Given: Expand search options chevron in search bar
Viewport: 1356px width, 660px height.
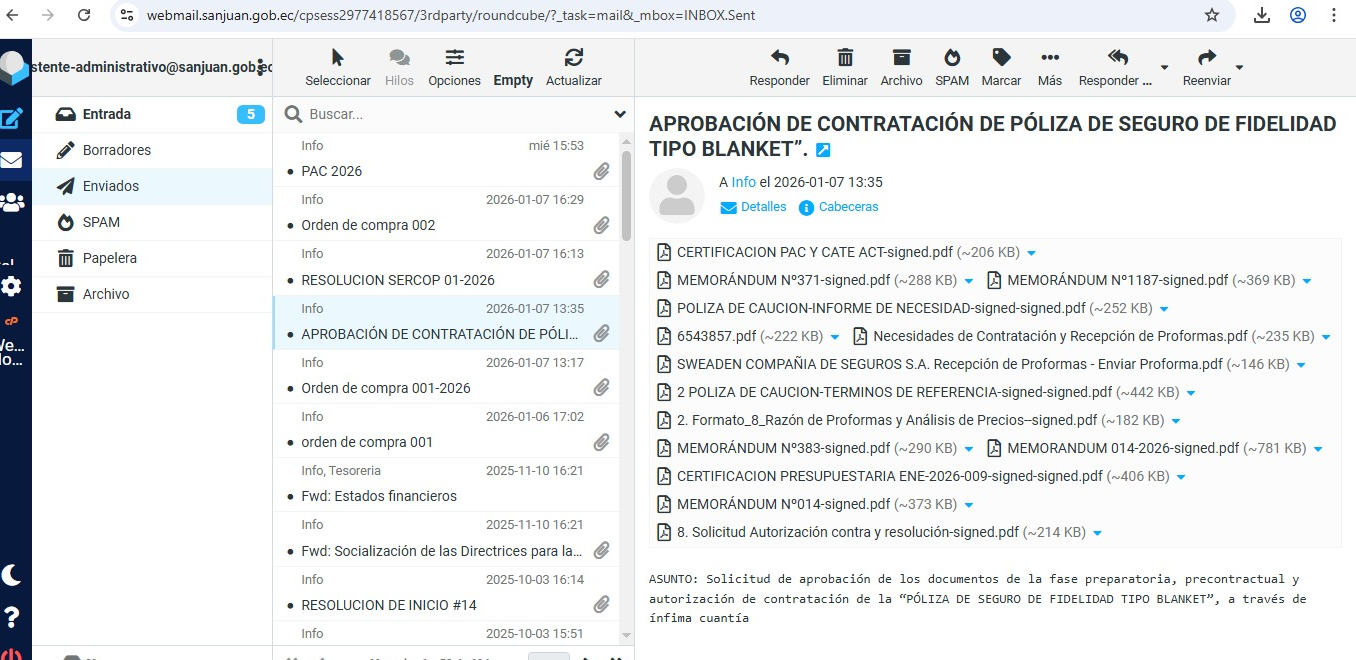Looking at the screenshot, I should coord(619,114).
